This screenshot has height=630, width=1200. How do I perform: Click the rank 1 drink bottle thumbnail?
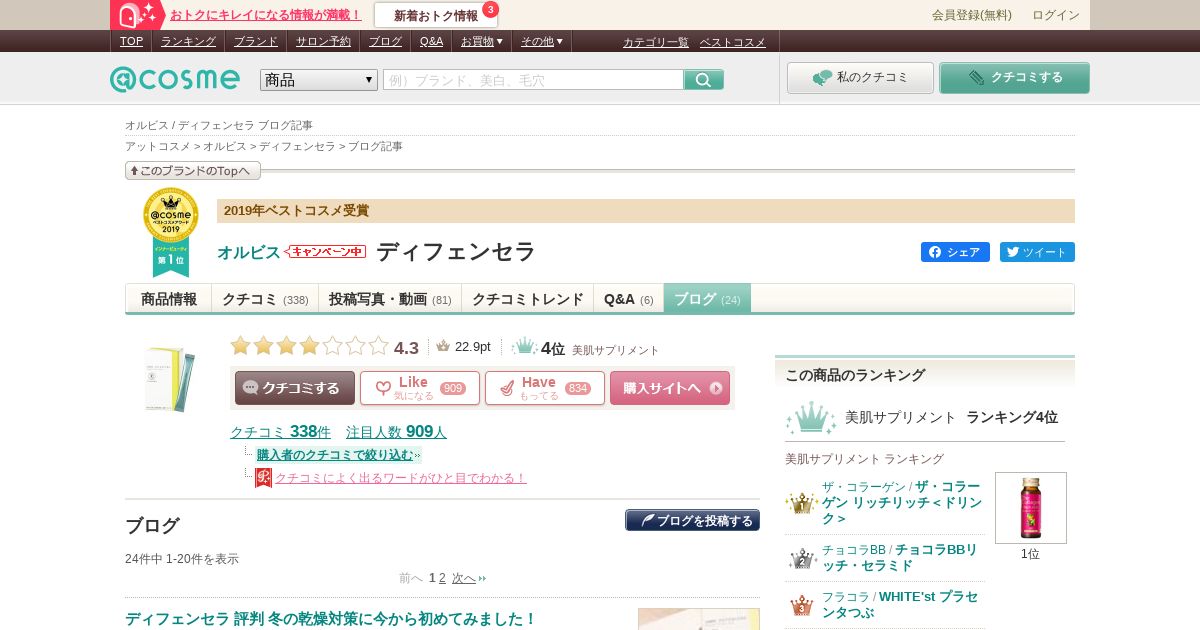coord(1031,508)
